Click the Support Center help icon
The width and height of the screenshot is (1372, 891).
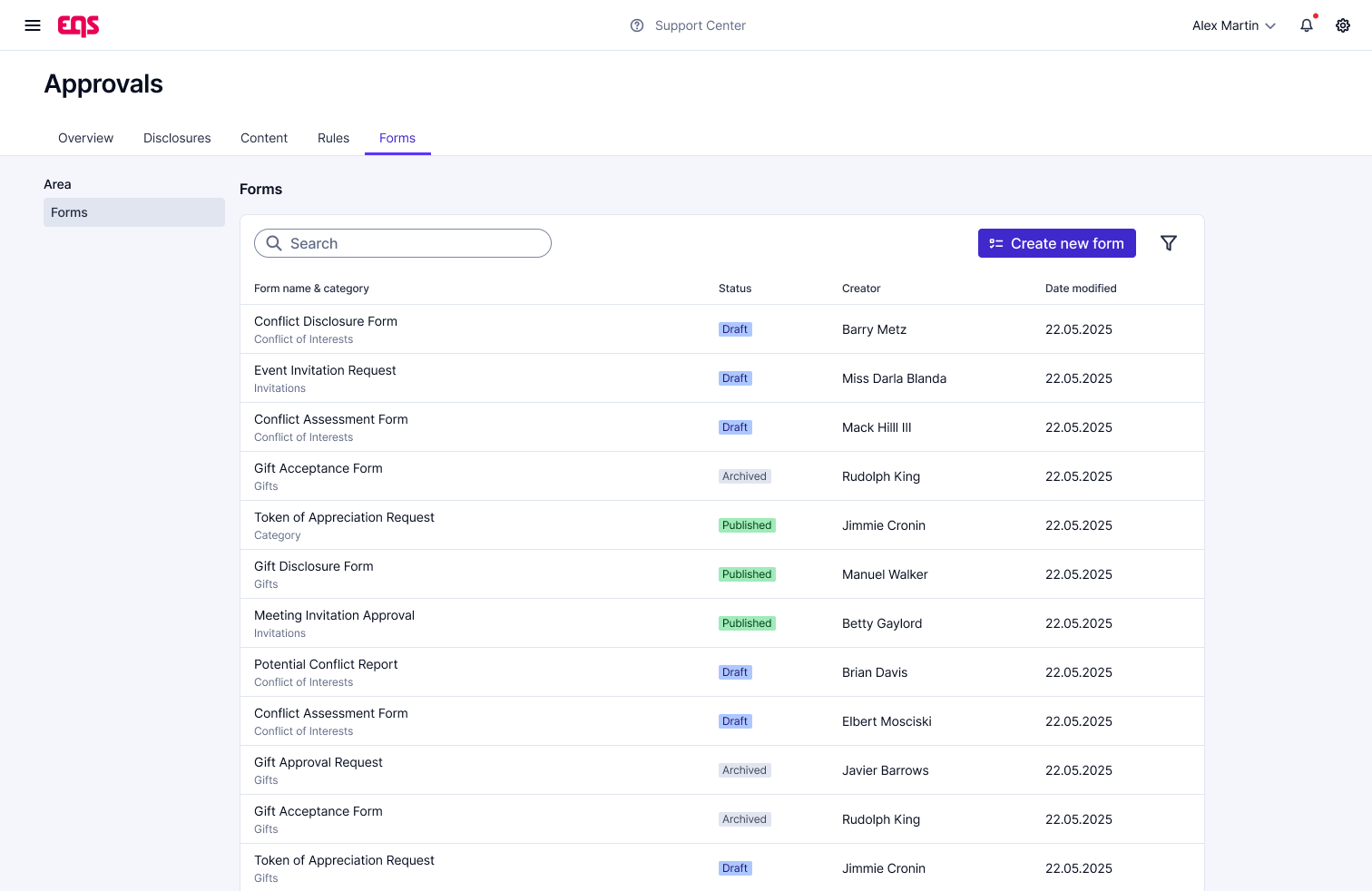pos(637,25)
